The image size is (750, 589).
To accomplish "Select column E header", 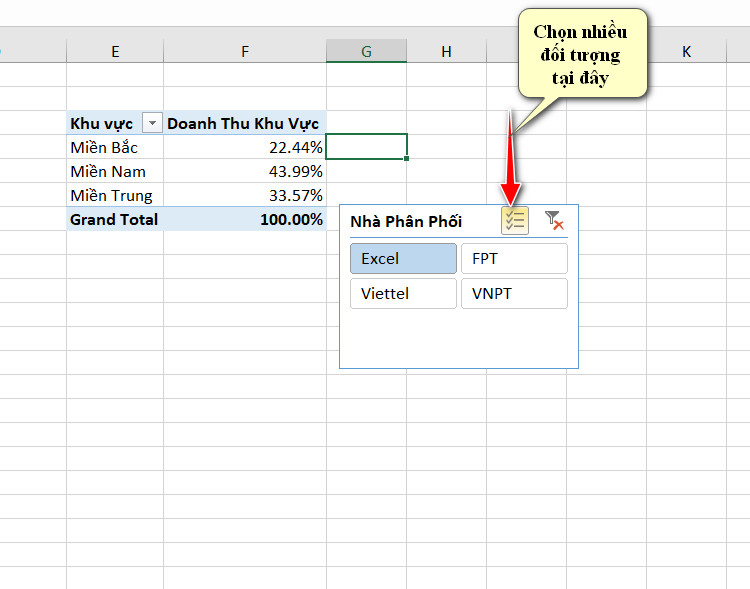I will point(115,51).
